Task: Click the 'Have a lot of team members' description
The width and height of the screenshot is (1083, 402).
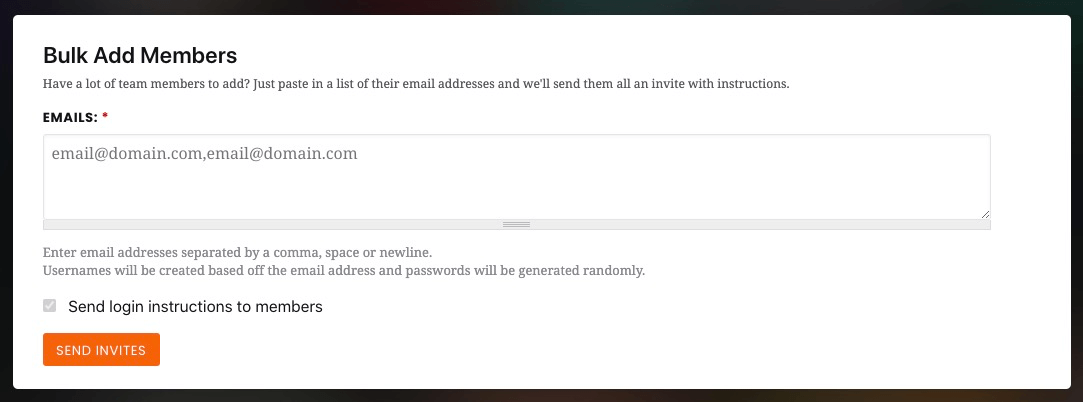Action: [x=416, y=84]
